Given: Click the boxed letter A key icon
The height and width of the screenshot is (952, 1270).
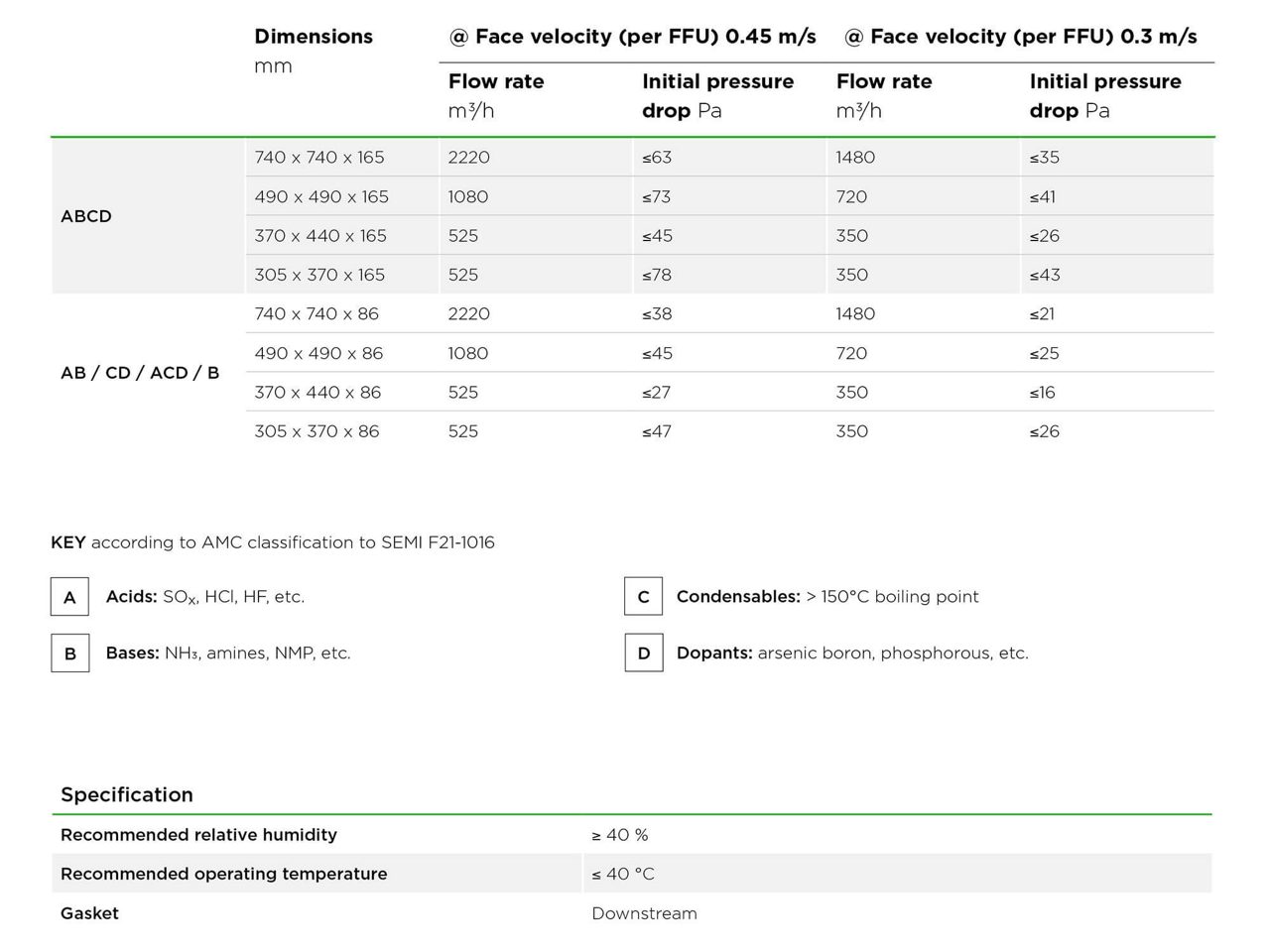Looking at the screenshot, I should pos(69,597).
